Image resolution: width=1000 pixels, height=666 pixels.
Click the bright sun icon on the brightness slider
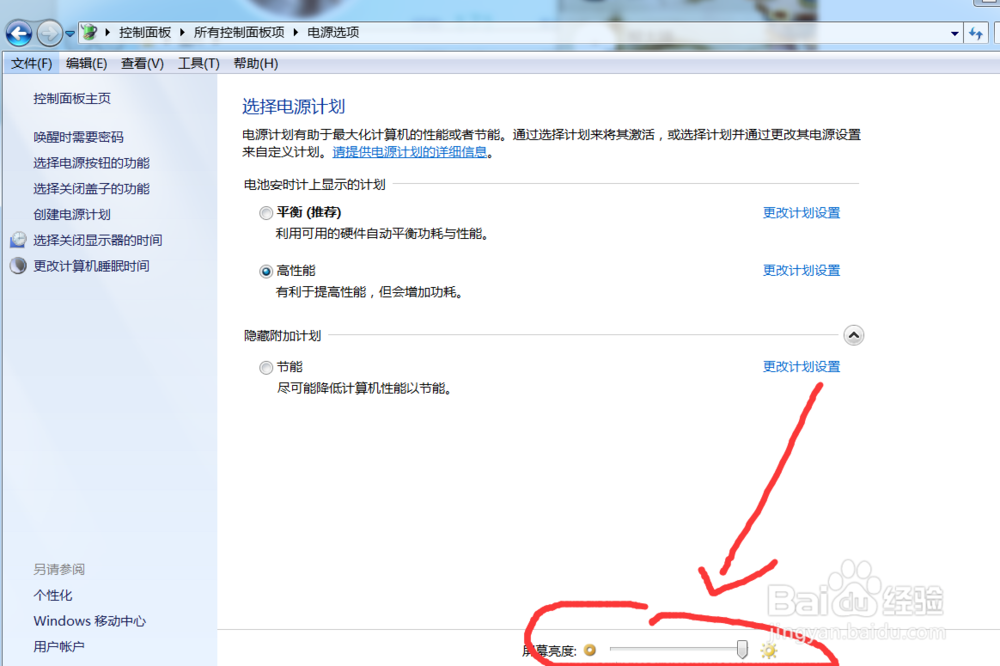click(x=768, y=650)
